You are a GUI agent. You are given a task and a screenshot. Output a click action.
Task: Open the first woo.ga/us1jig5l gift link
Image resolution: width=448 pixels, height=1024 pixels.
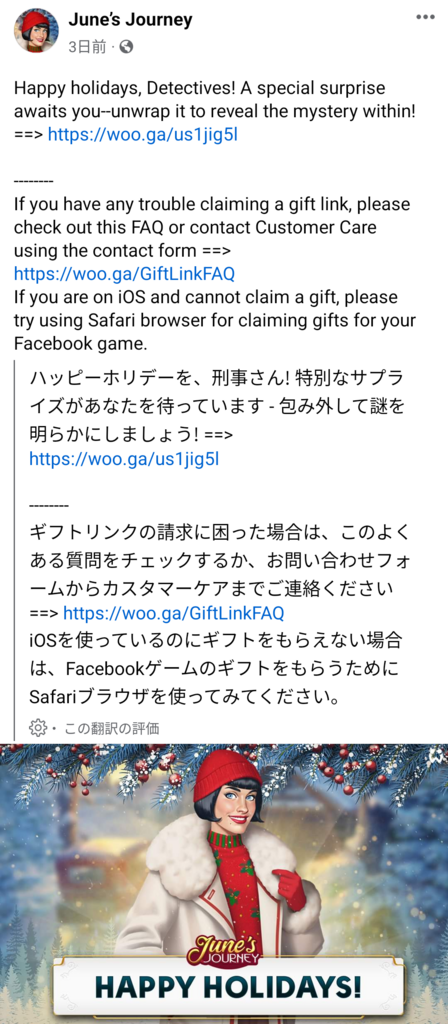click(143, 135)
